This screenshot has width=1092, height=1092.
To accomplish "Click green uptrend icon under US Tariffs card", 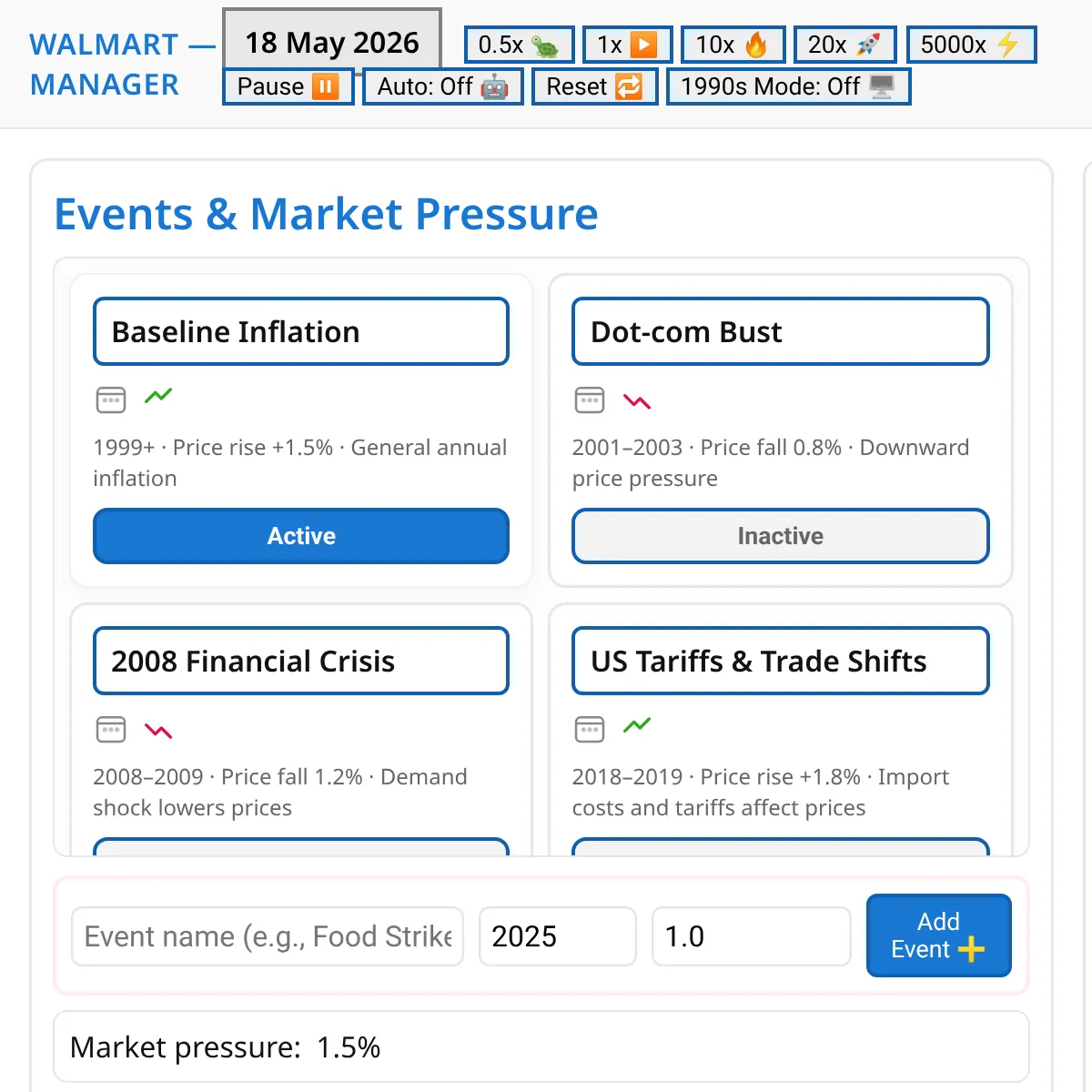I will click(x=637, y=725).
